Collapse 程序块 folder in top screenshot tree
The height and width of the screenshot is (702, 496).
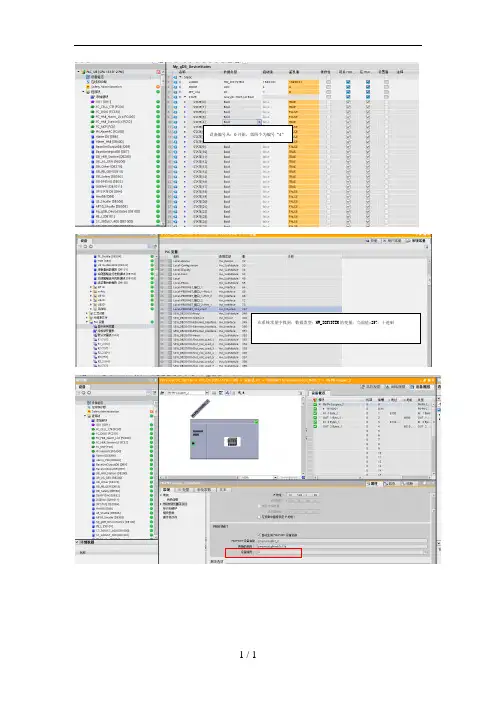[x=83, y=91]
